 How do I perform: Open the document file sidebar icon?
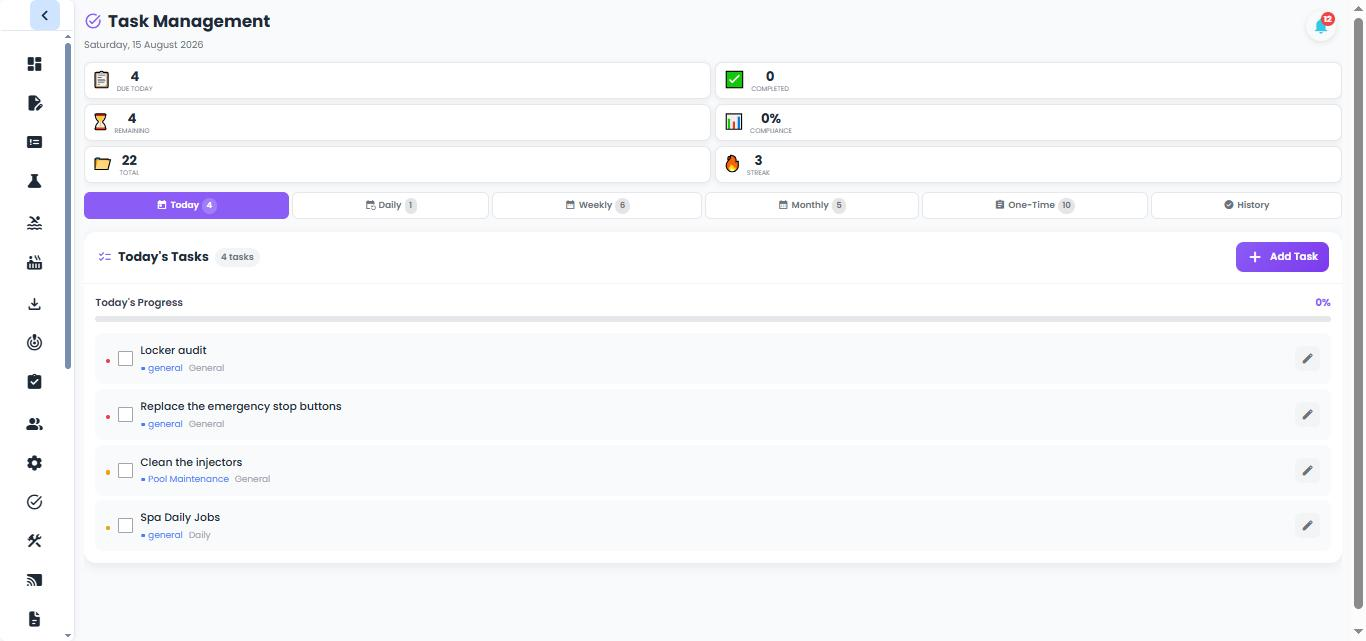click(x=34, y=619)
